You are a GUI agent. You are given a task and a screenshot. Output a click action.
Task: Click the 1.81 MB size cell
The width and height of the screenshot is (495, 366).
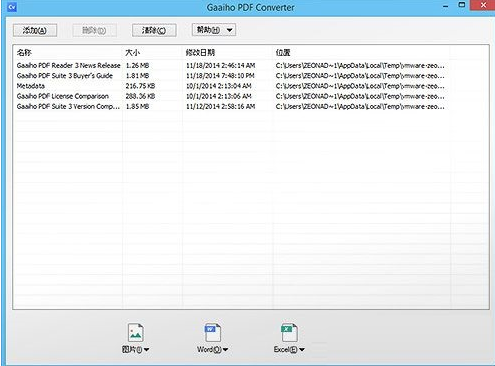click(137, 76)
